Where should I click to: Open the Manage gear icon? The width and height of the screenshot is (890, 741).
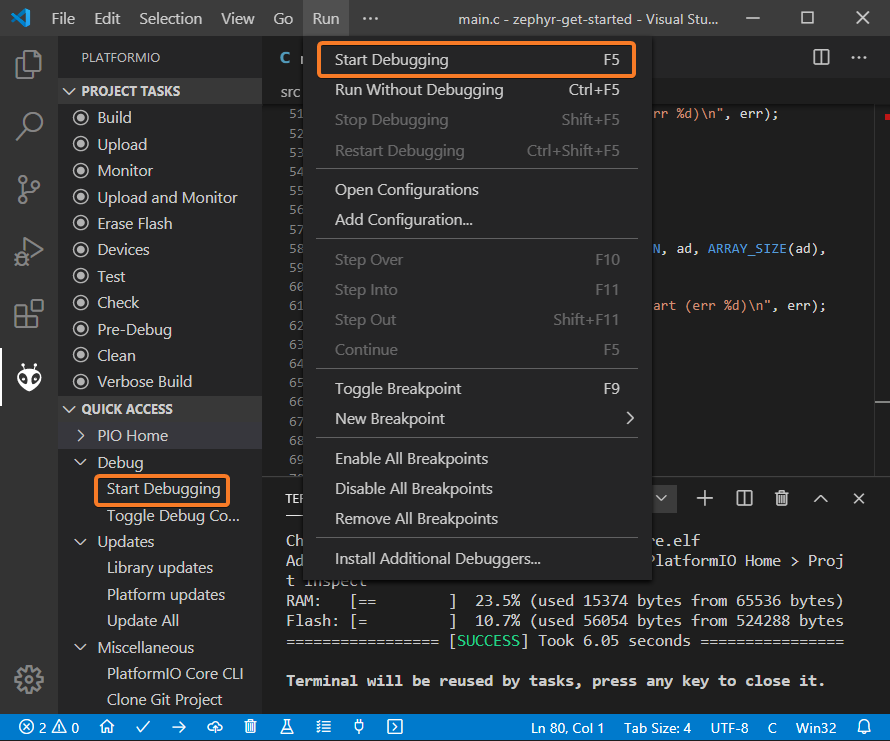point(28,679)
